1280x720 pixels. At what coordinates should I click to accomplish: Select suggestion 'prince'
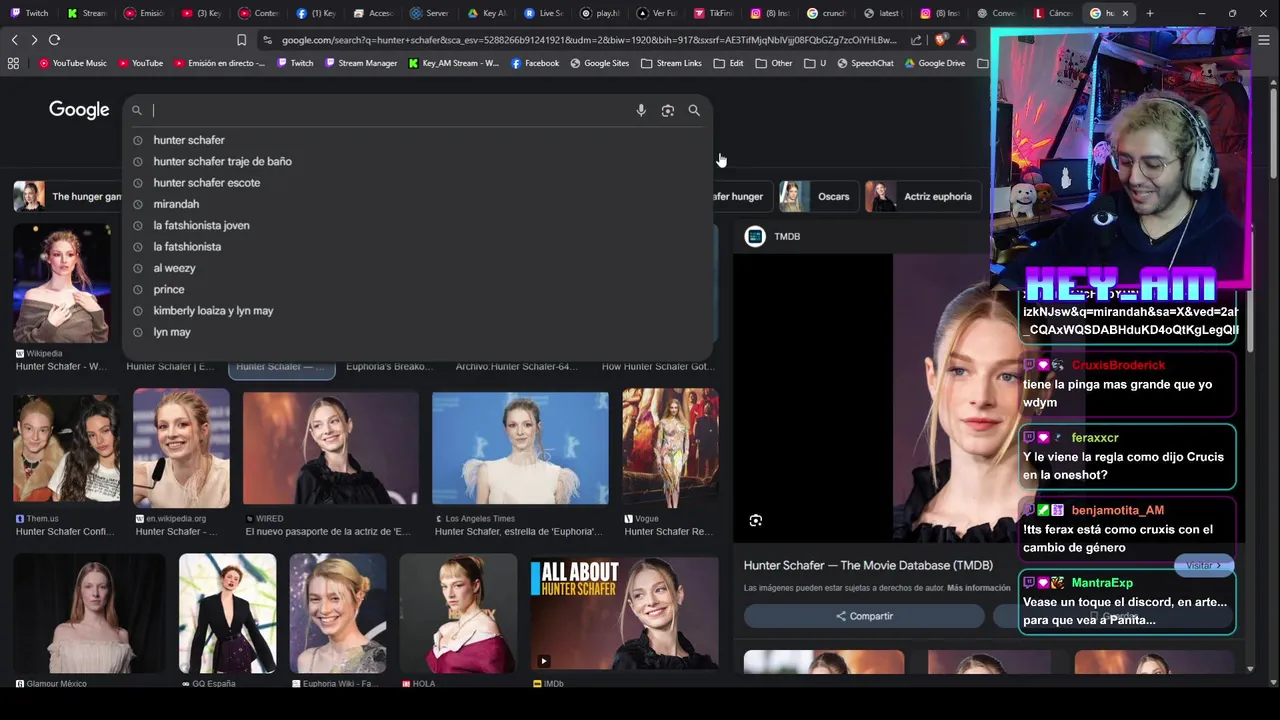pyautogui.click(x=418, y=289)
